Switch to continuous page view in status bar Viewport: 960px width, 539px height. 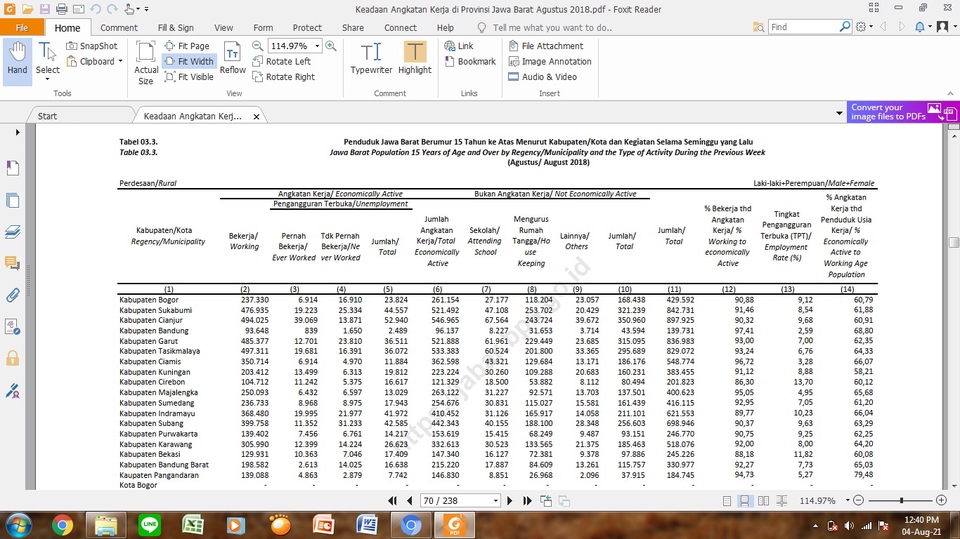click(x=744, y=500)
